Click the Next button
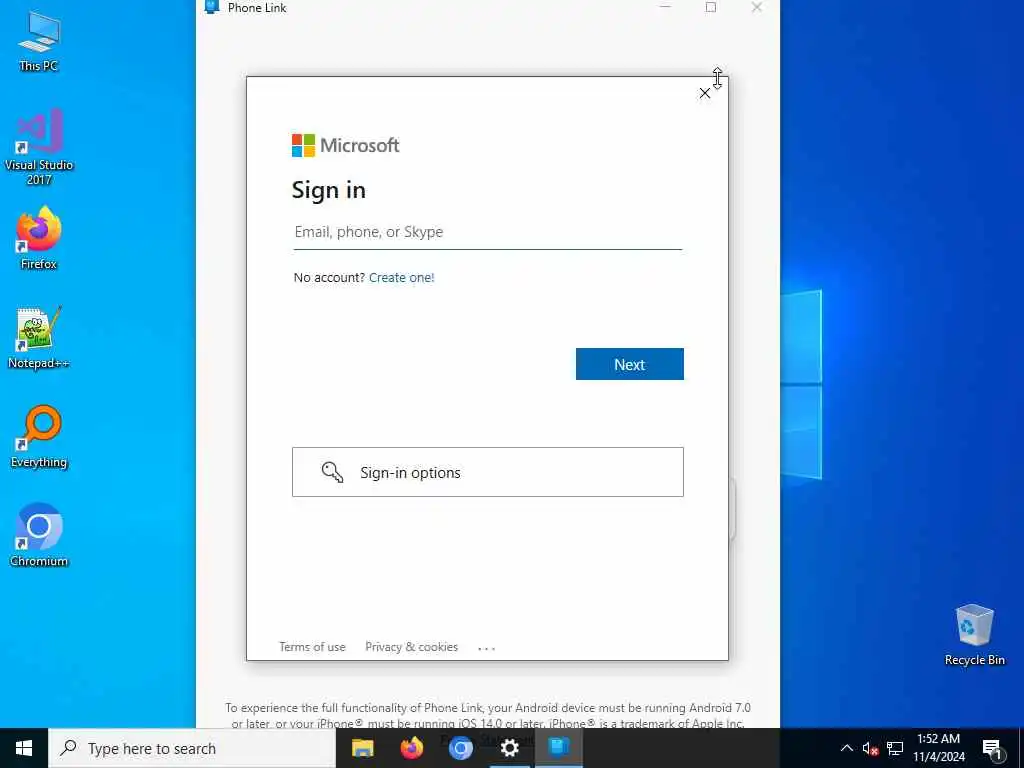 [630, 364]
